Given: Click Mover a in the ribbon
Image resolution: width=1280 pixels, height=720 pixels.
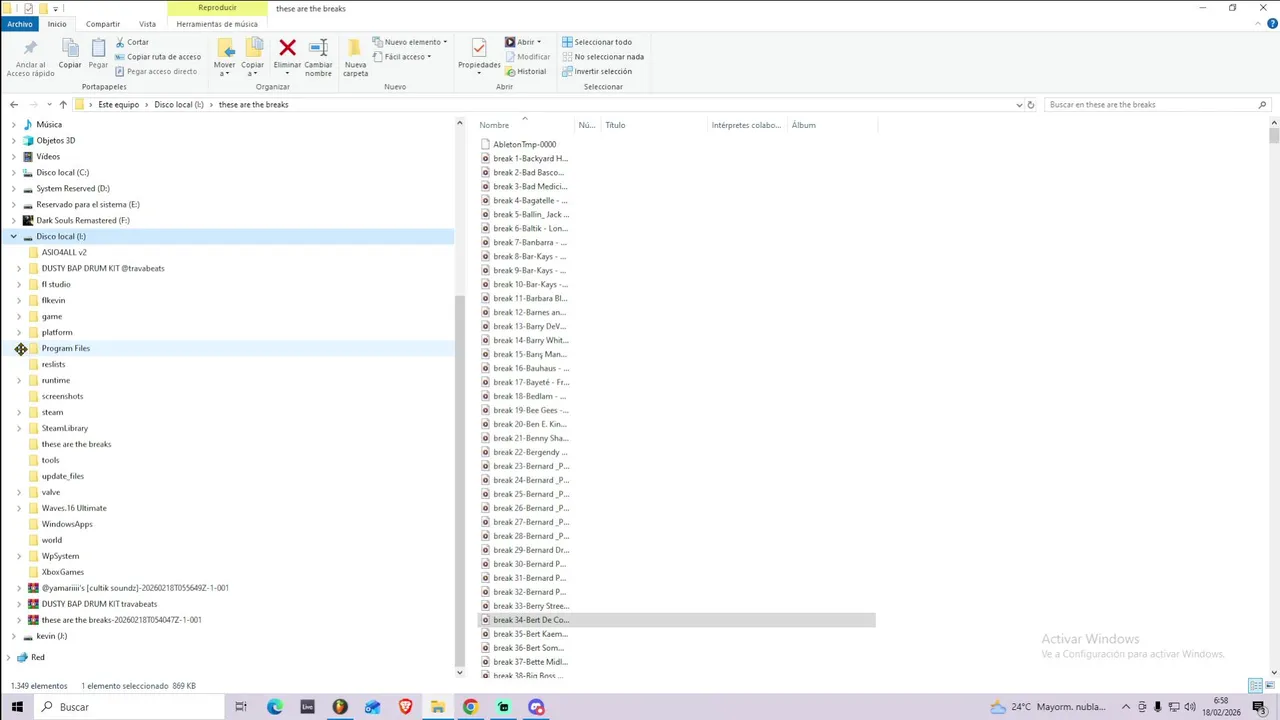Looking at the screenshot, I should [x=225, y=58].
